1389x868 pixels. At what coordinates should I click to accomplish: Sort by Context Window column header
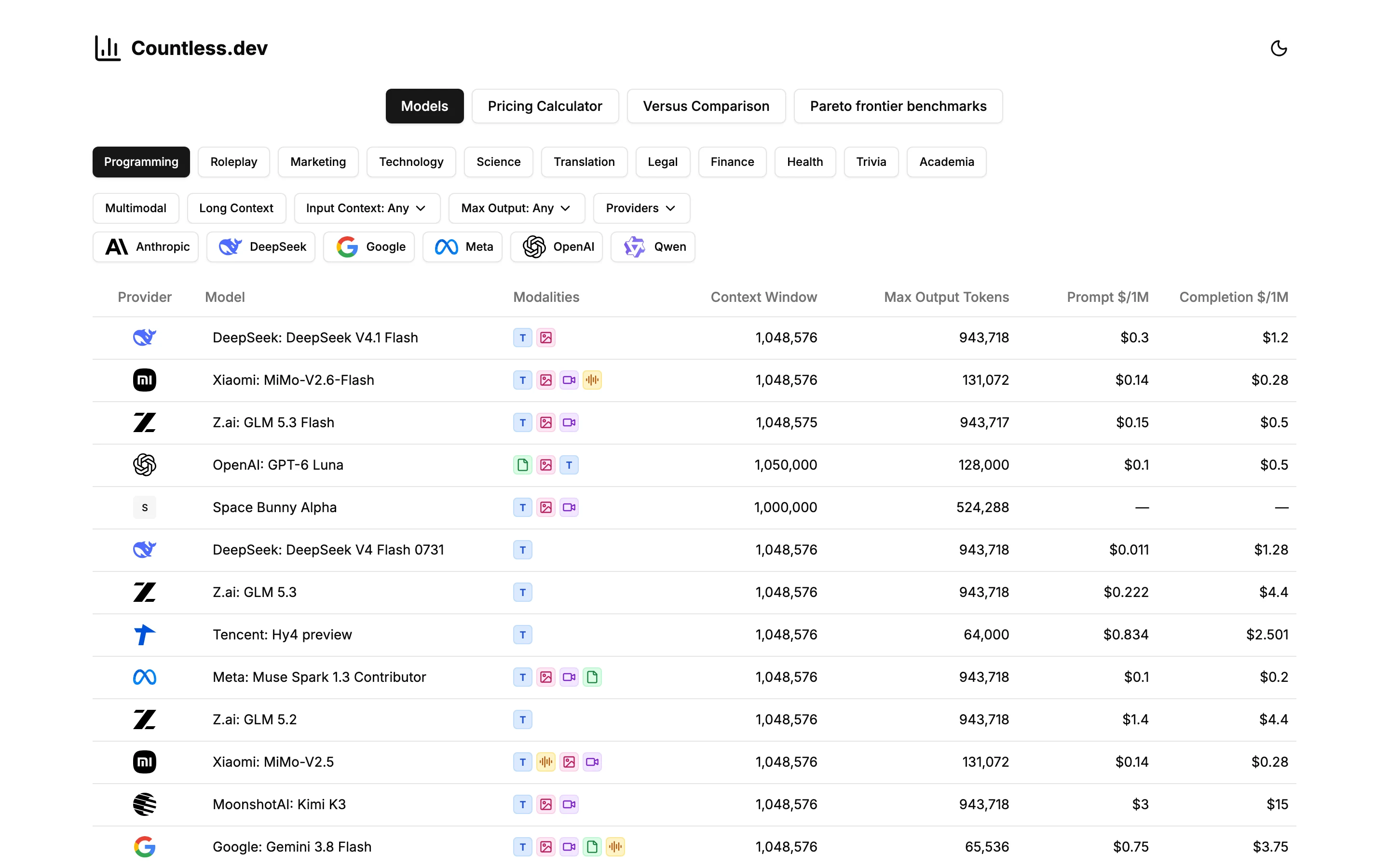point(763,297)
